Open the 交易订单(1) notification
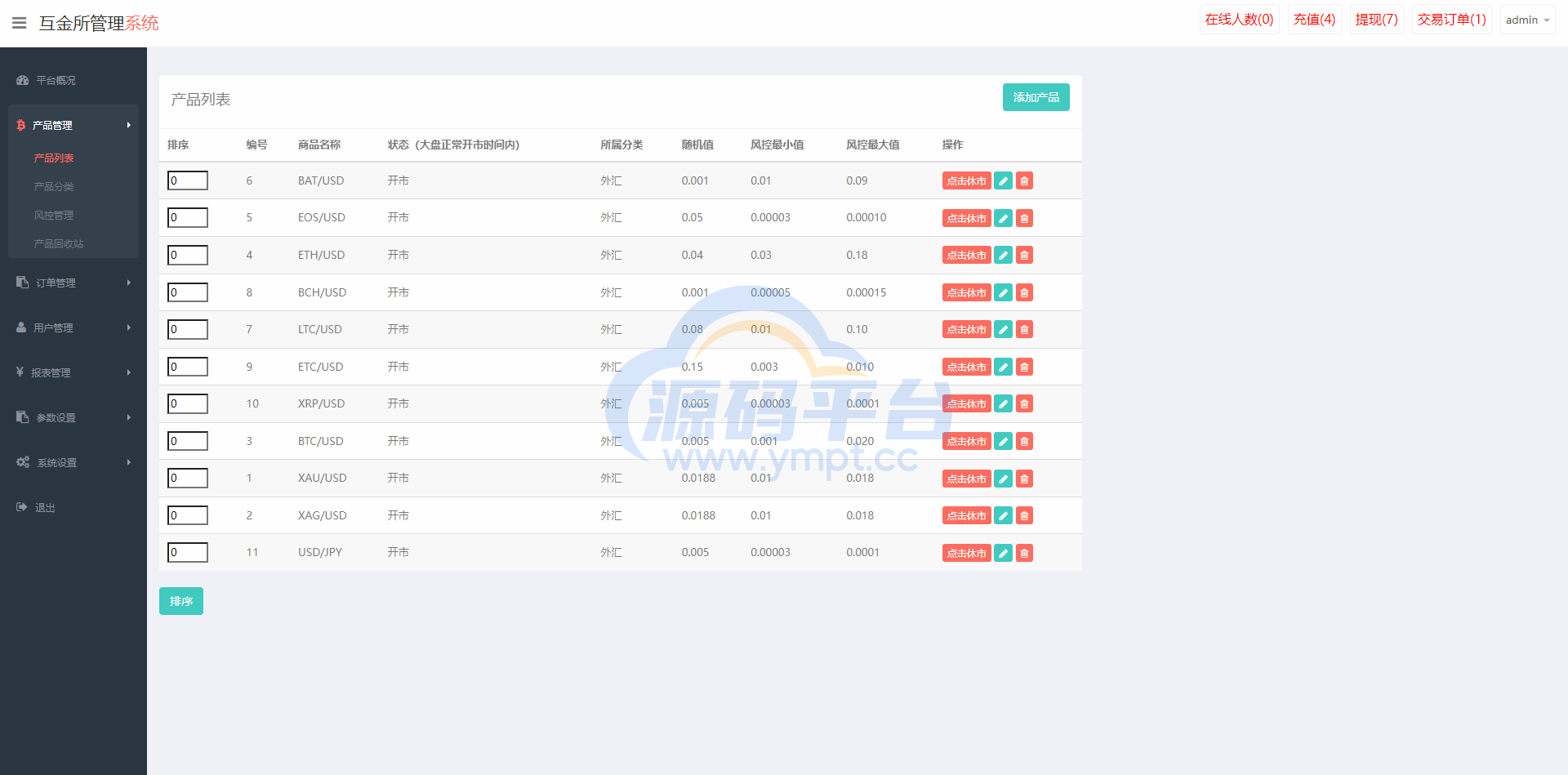The width and height of the screenshot is (1568, 775). coord(1451,20)
